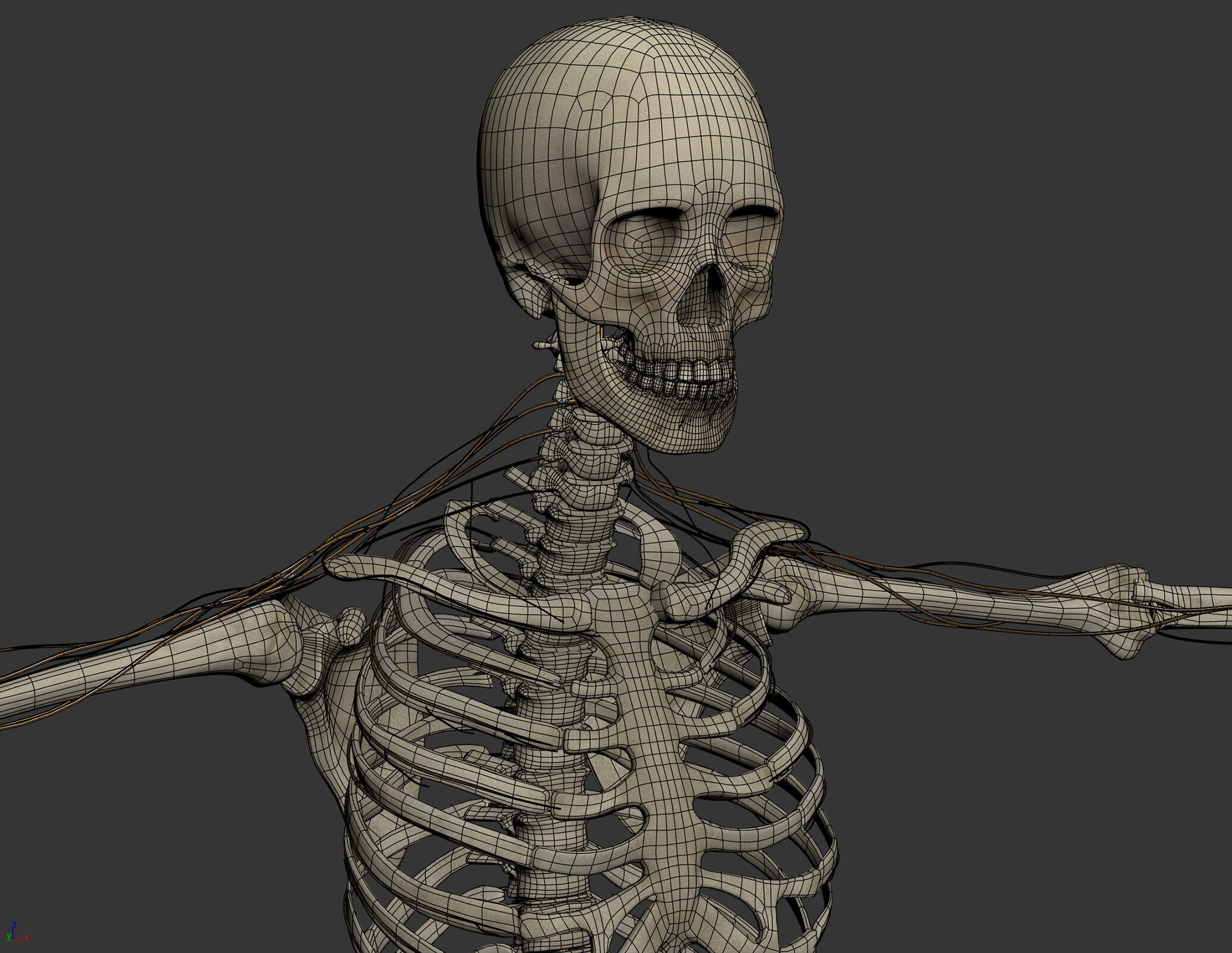Click the XYZ axis orientation gizmo
Screen dimensions: 1232x953
pos(17,932)
